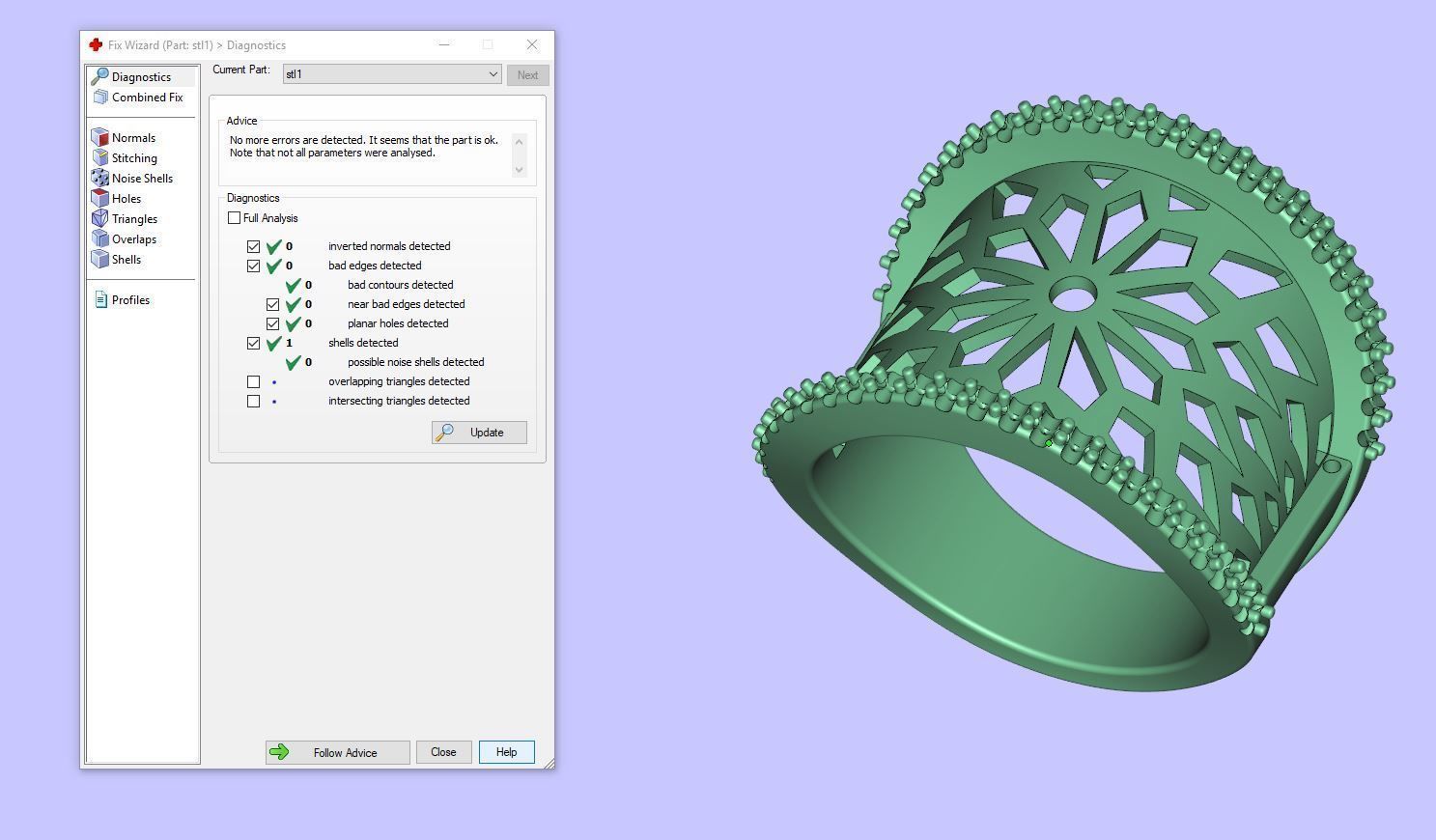1436x840 pixels.
Task: Uncheck planar holes detected checkbox
Action: click(x=272, y=323)
